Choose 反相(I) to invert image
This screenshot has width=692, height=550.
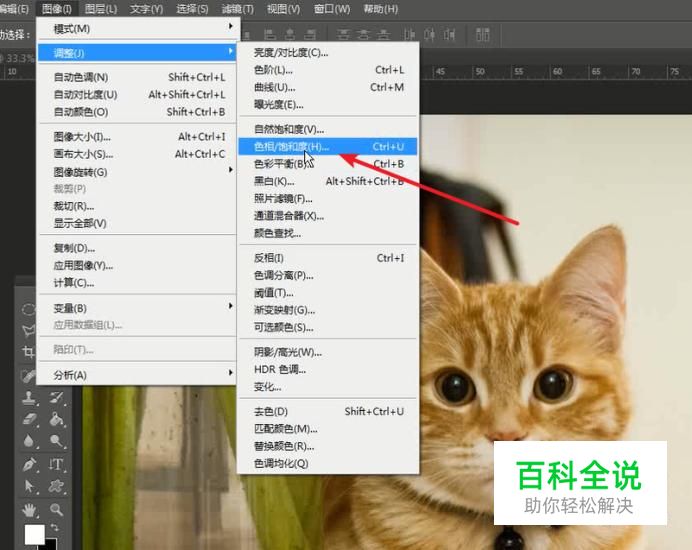[328, 258]
